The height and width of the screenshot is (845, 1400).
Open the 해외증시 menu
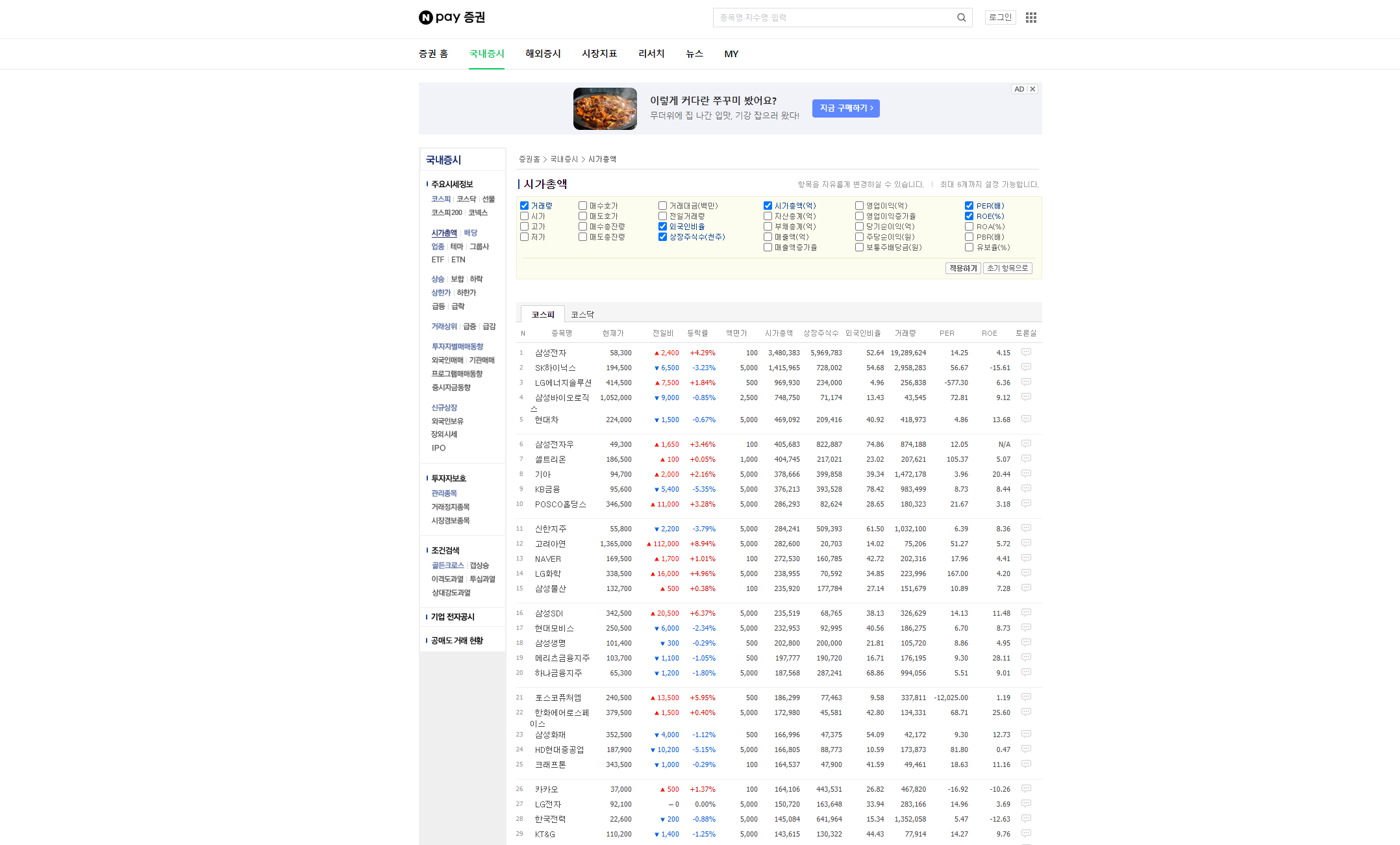(543, 54)
